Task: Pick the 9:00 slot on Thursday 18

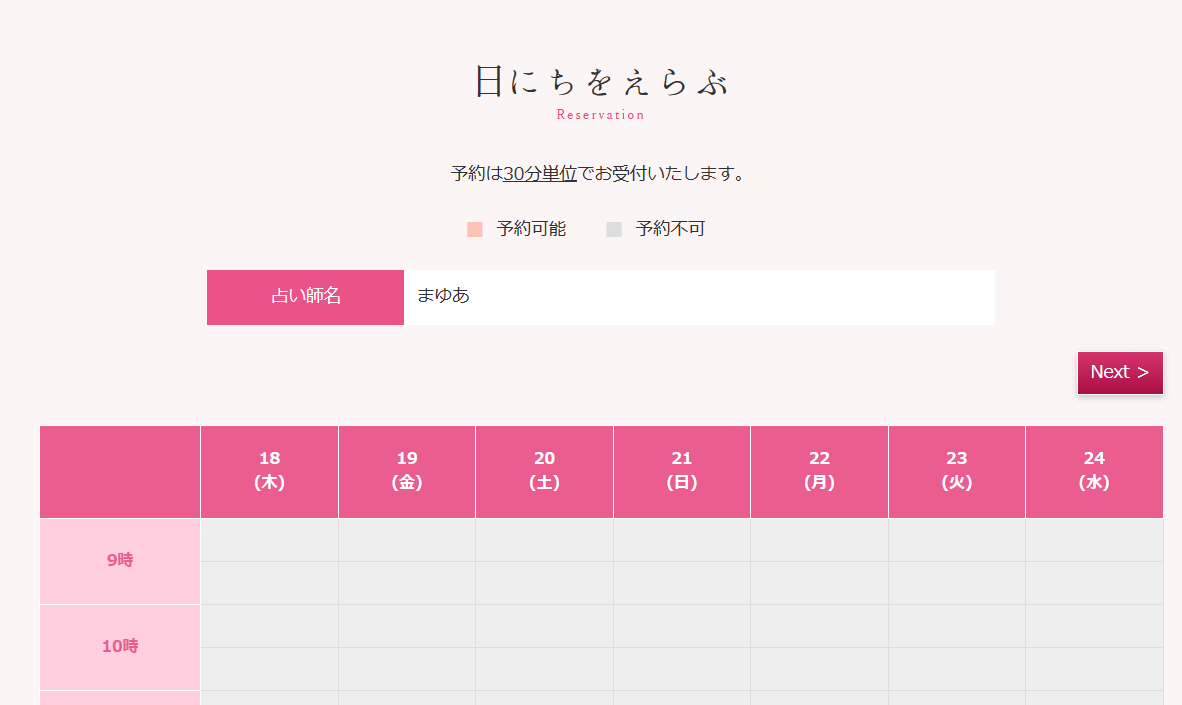Action: [x=269, y=540]
